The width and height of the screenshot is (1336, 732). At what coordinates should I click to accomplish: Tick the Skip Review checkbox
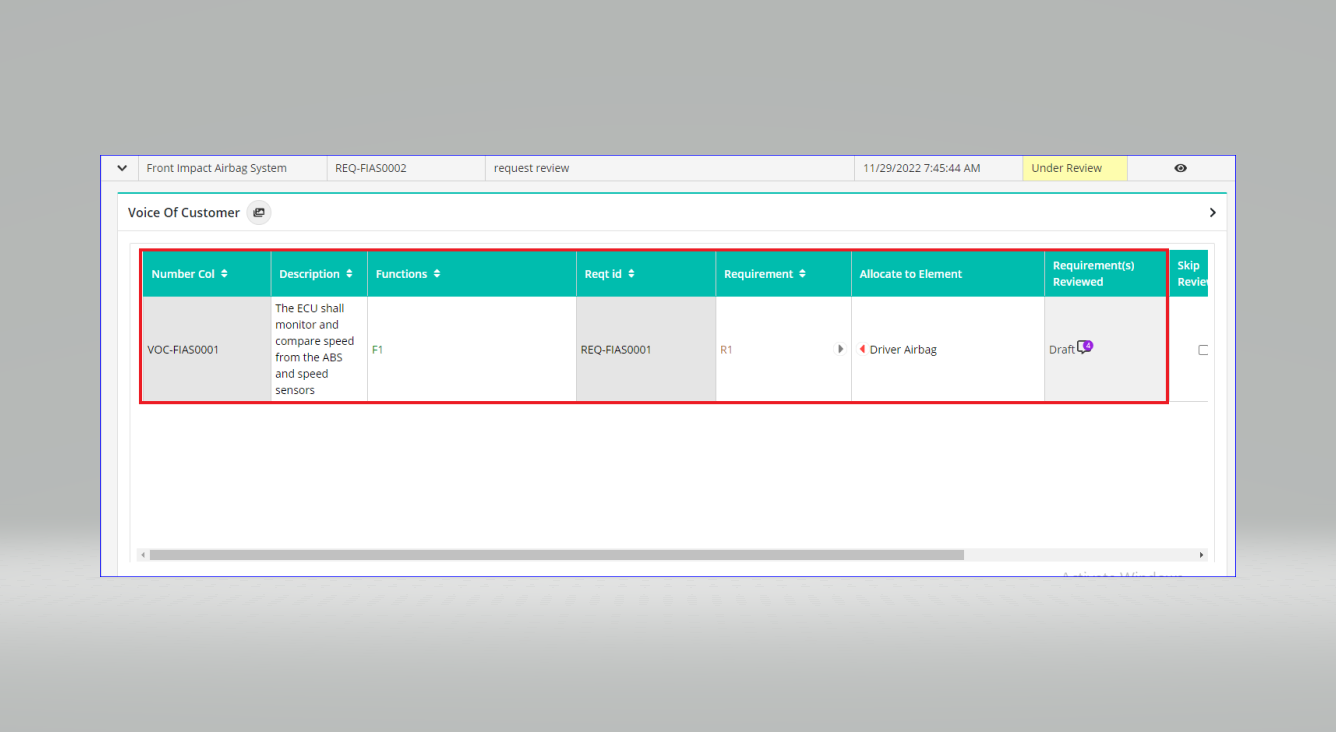(1203, 350)
